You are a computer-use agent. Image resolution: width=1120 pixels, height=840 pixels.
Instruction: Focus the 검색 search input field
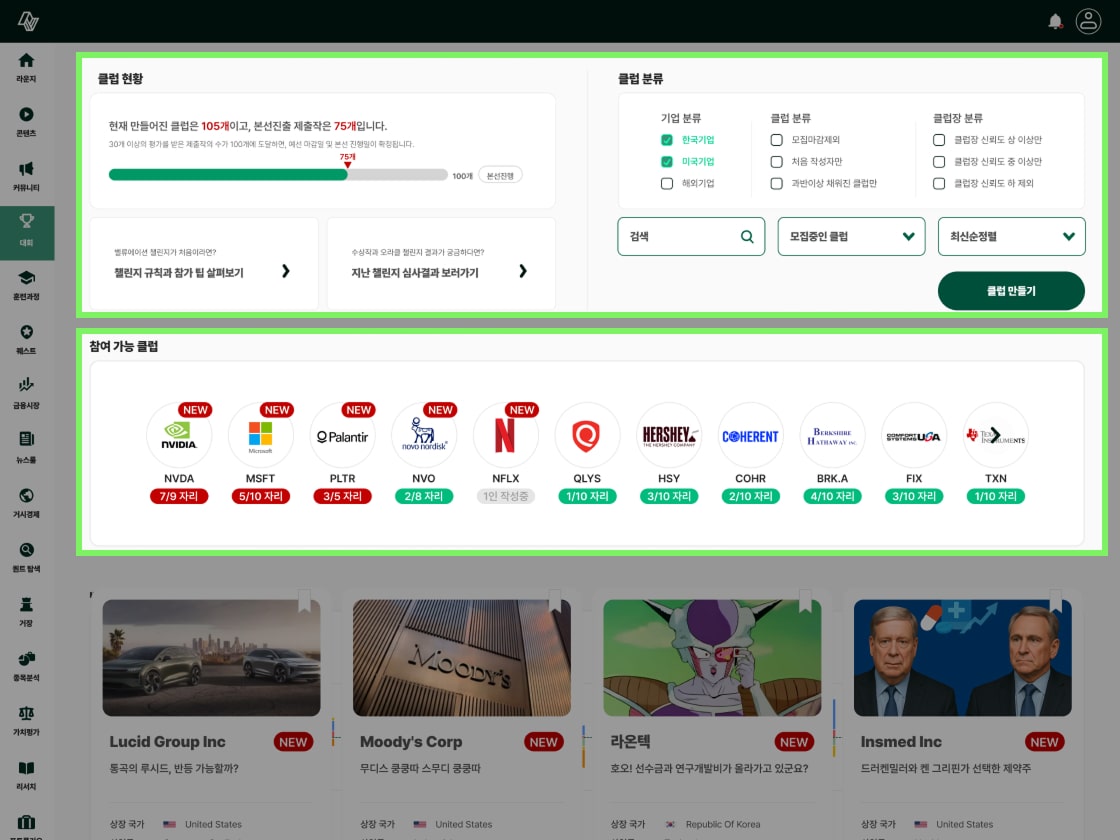[x=691, y=236]
